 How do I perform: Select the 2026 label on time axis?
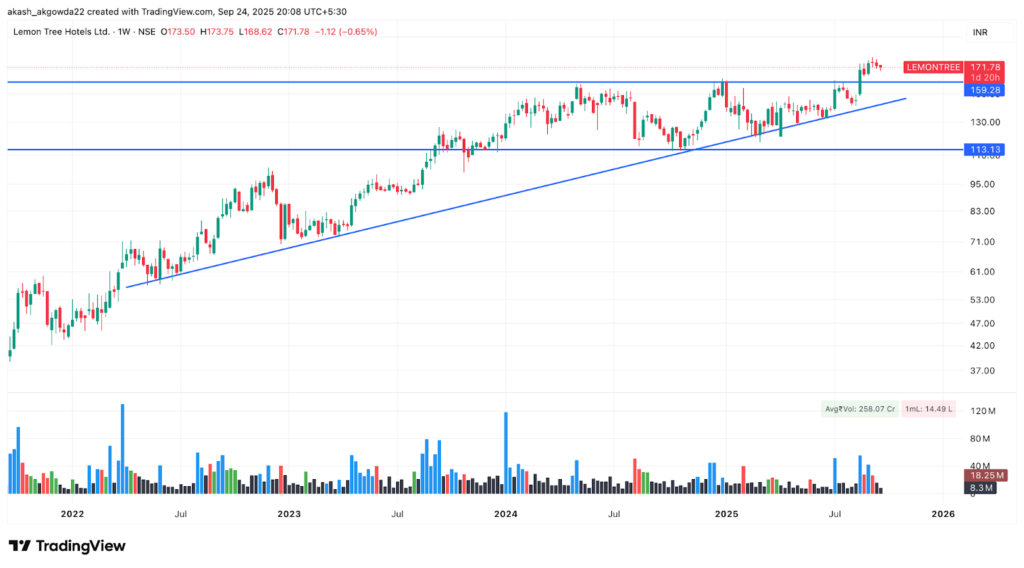(942, 514)
